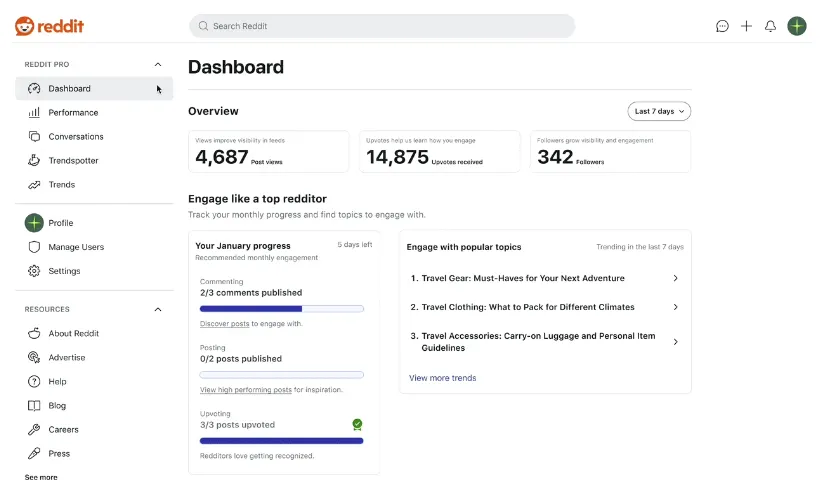Click the 3/3 posts upvoted text
Image resolution: width=821 pixels, height=501 pixels.
237,425
